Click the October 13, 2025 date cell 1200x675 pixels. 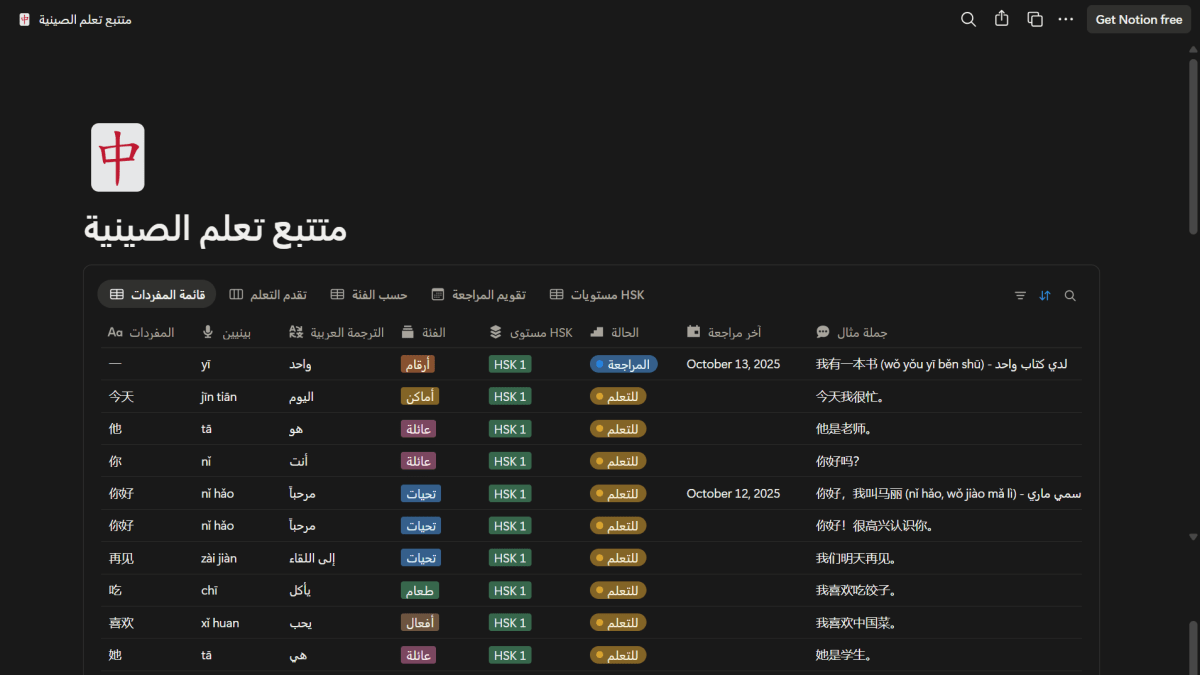point(734,364)
